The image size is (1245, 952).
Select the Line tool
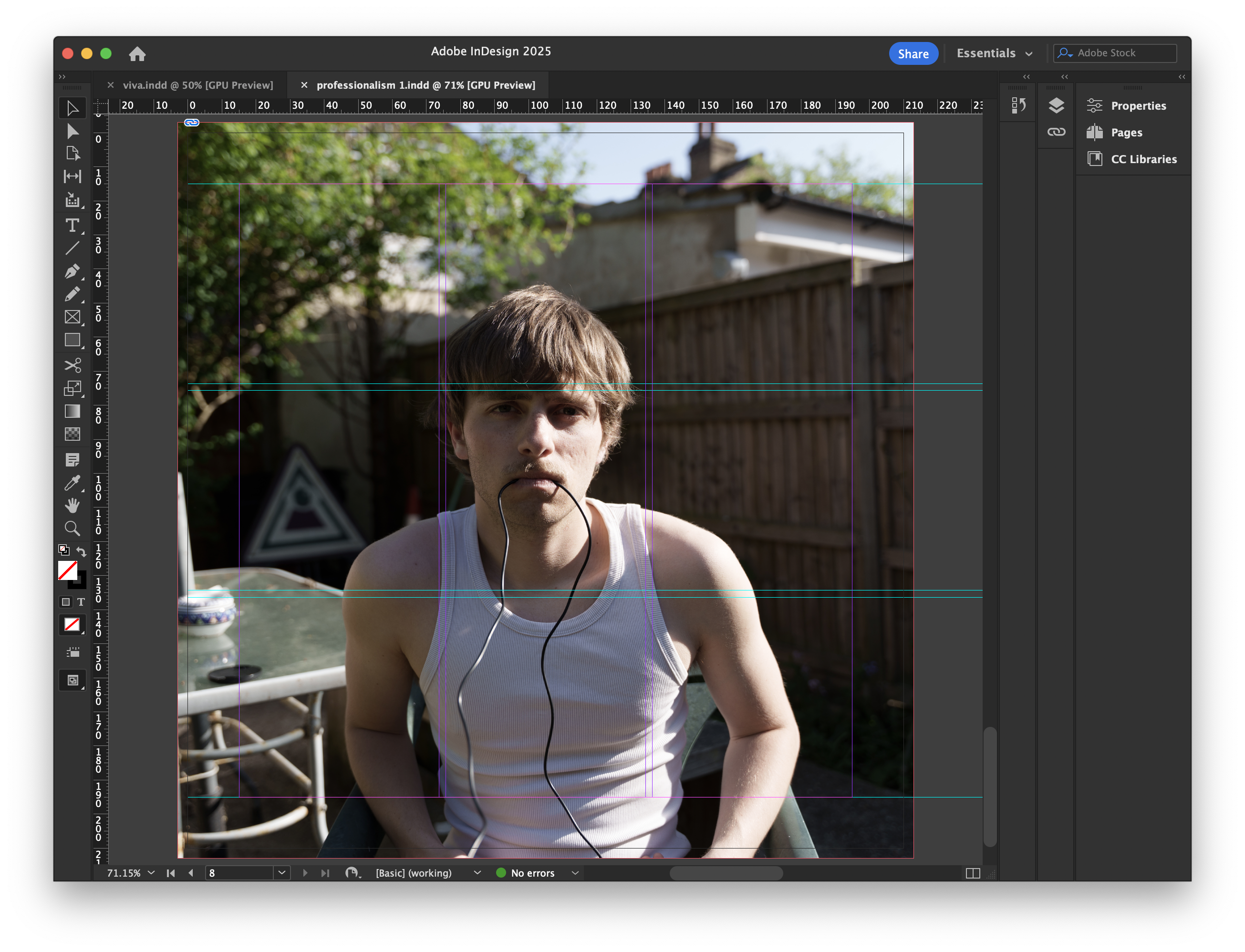point(73,248)
